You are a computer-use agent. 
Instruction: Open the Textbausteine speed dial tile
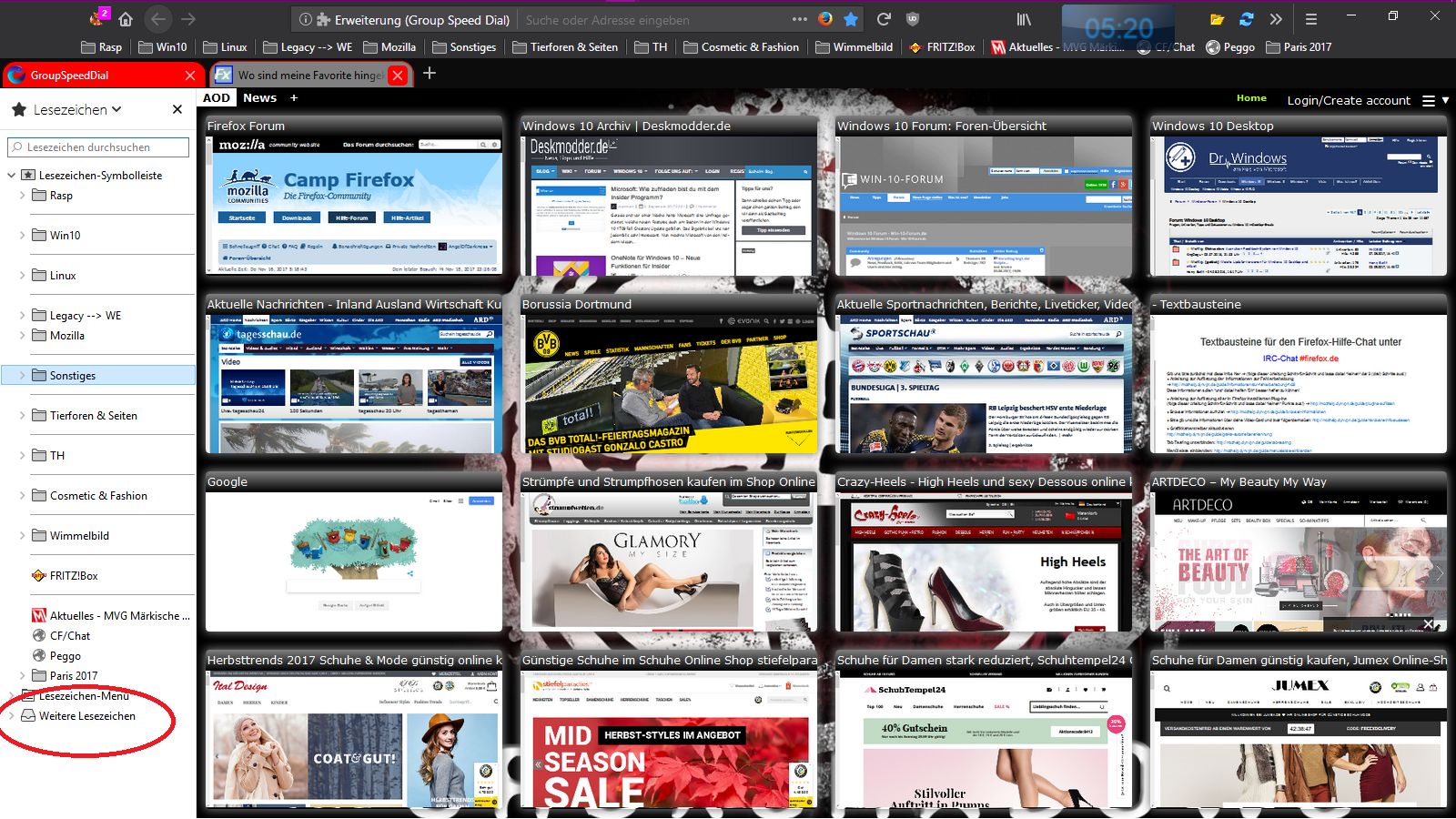click(1299, 374)
